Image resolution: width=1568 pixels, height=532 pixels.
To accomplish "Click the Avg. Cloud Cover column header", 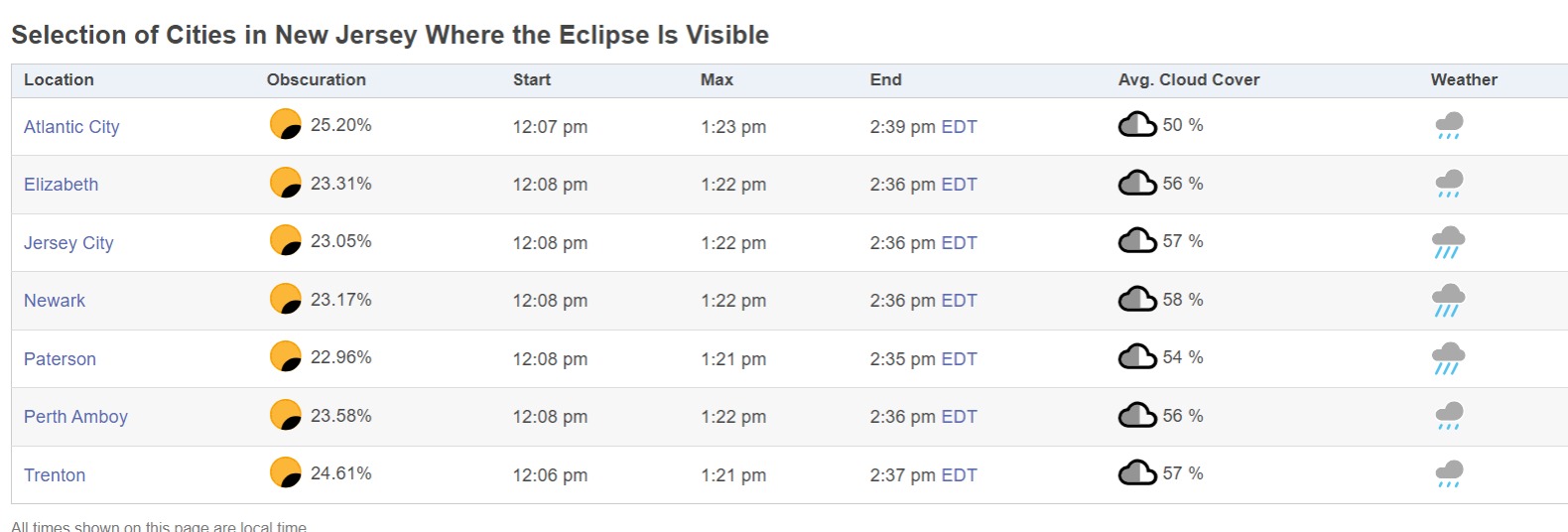I will (1188, 80).
